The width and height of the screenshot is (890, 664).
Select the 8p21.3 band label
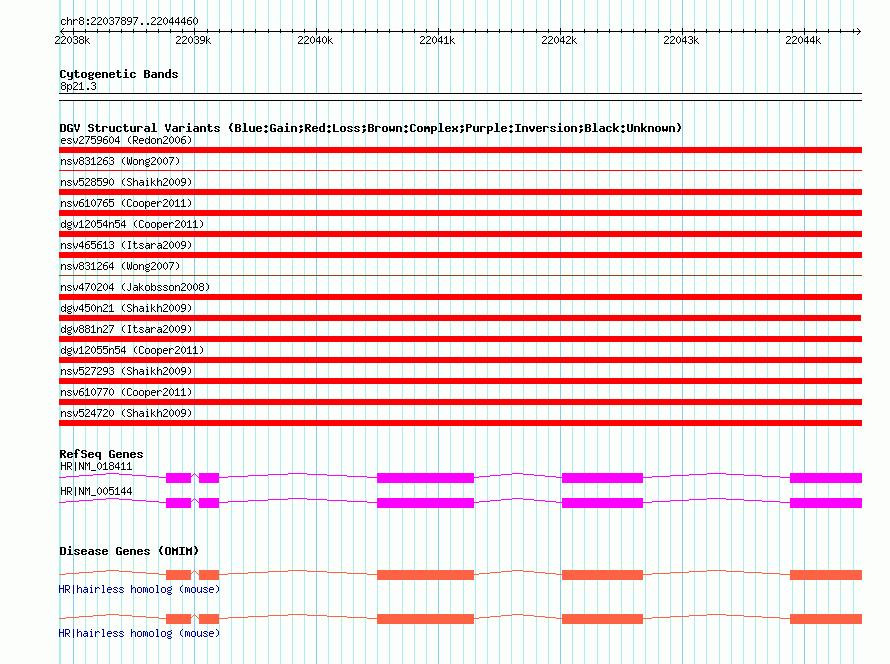(x=78, y=86)
